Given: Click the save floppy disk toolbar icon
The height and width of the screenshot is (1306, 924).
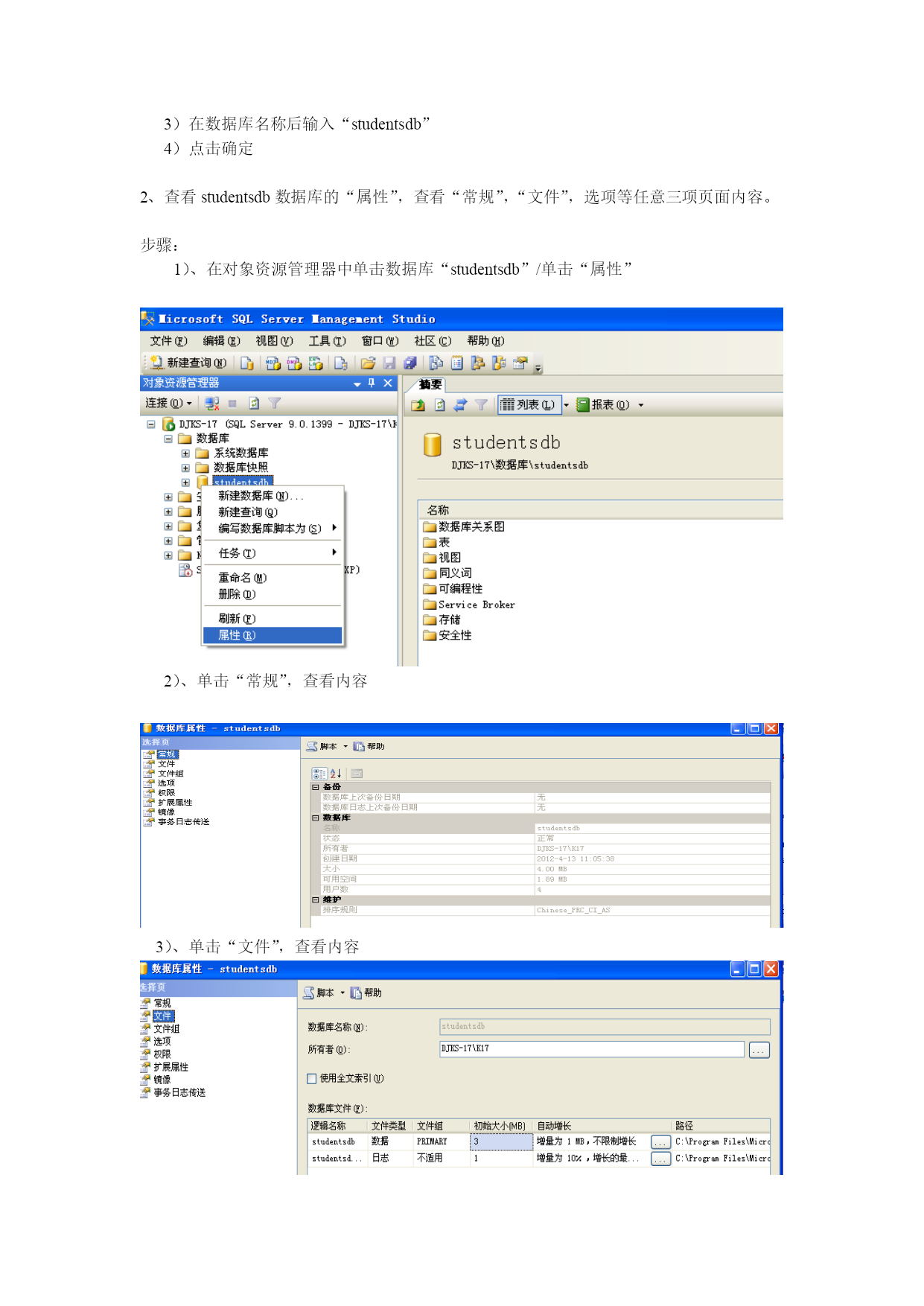Looking at the screenshot, I should coord(389,363).
